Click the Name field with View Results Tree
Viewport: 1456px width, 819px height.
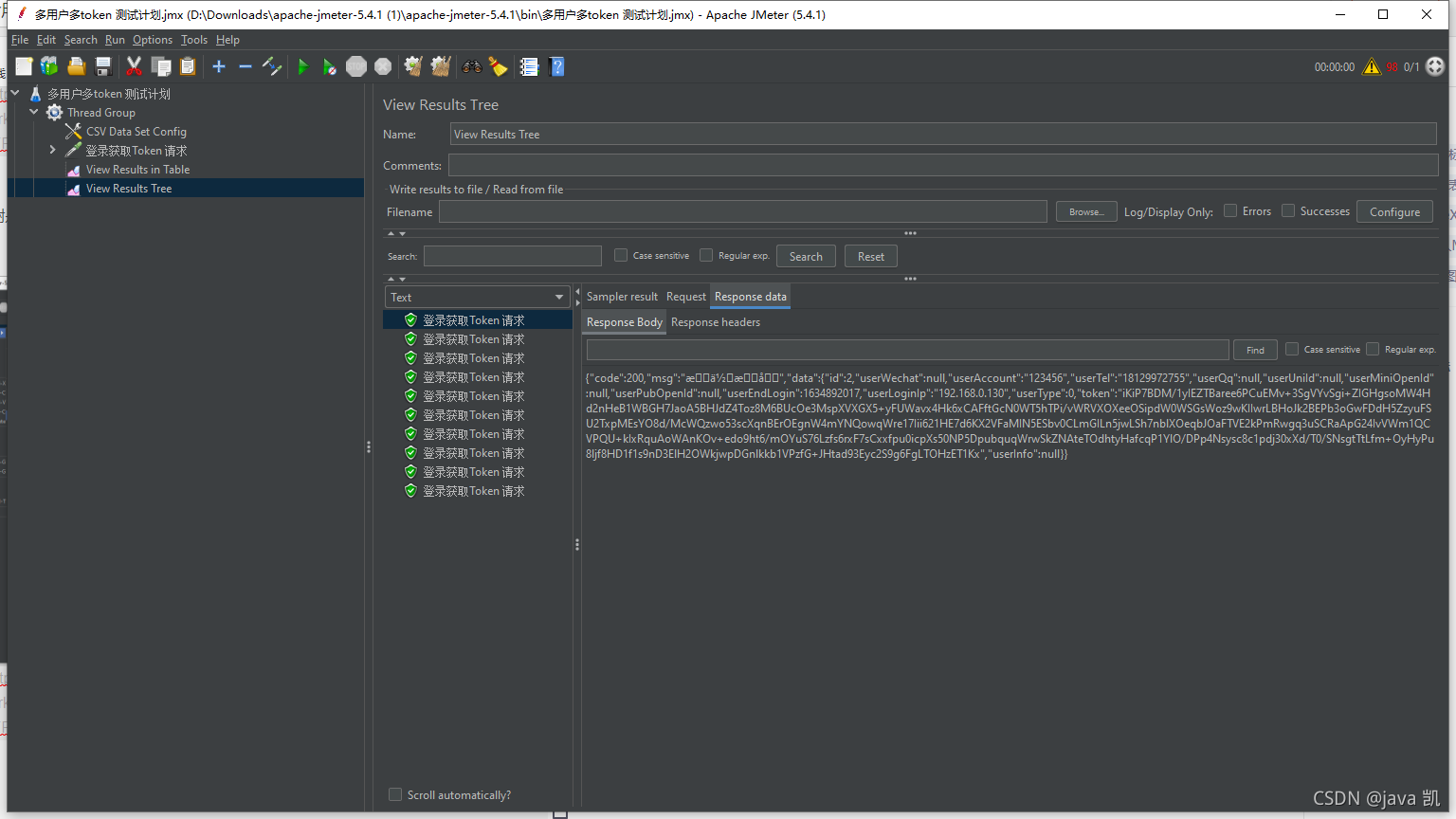point(943,134)
